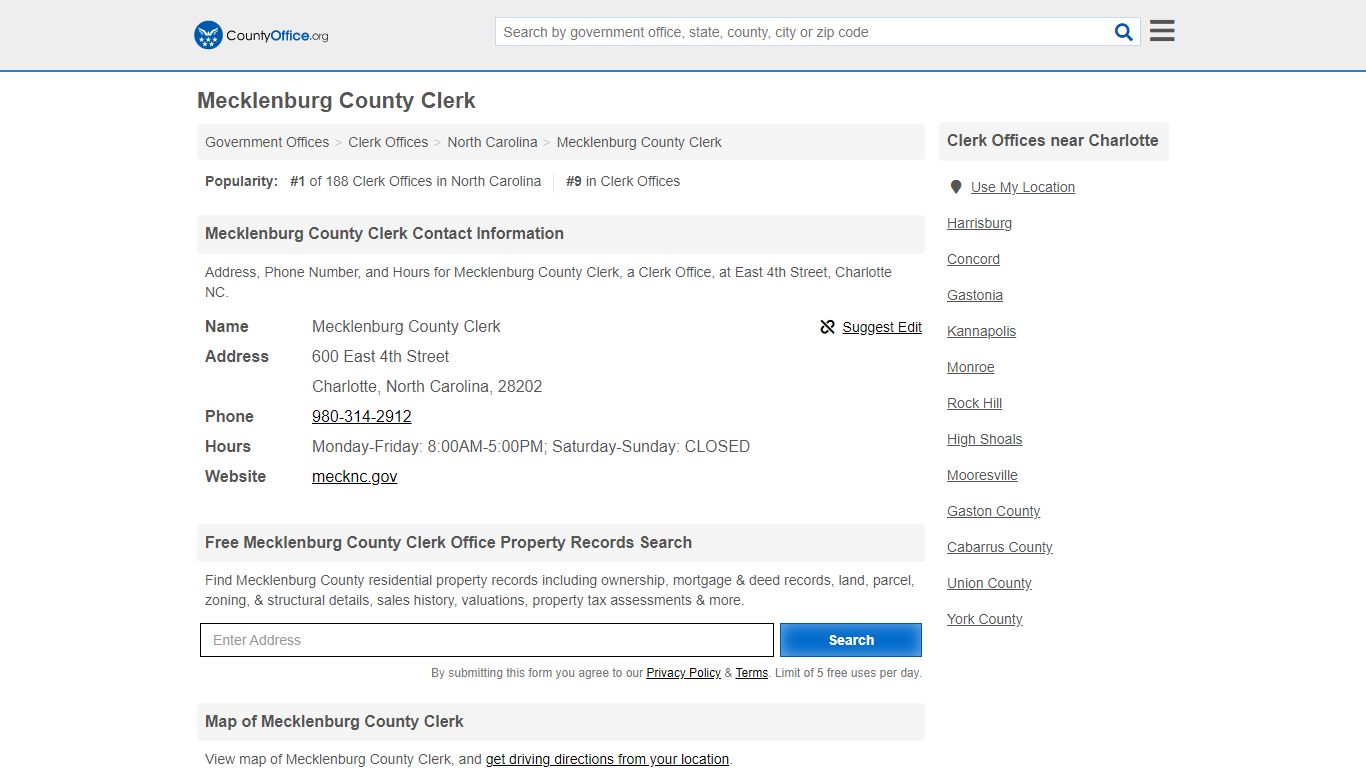The width and height of the screenshot is (1366, 768).
Task: Click the location pin icon
Action: (x=956, y=187)
